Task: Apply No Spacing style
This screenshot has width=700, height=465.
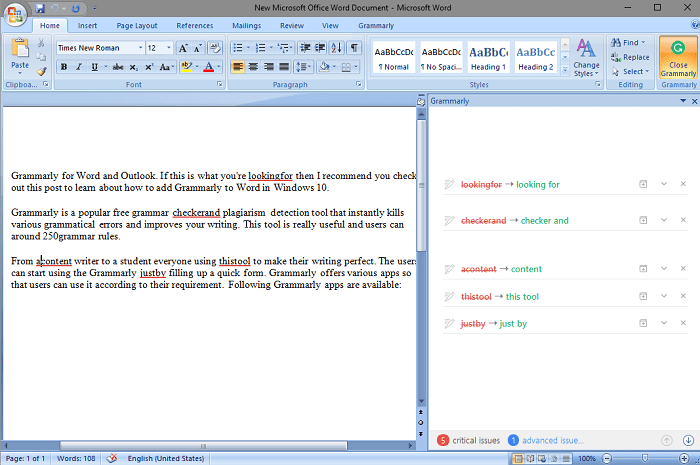Action: click(x=441, y=58)
